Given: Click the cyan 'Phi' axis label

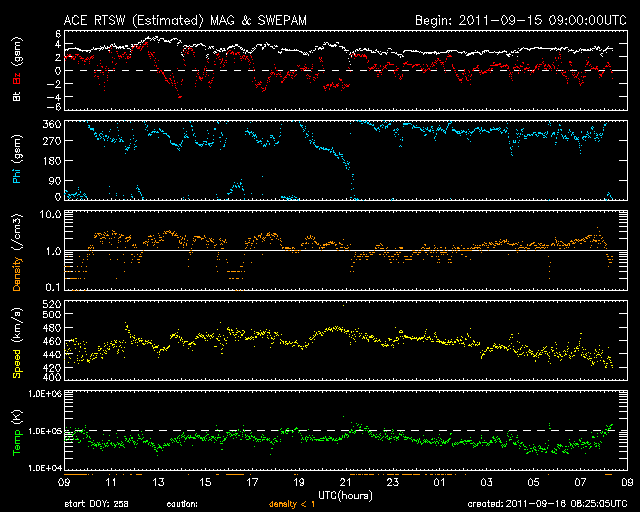Looking at the screenshot, I should (17, 174).
